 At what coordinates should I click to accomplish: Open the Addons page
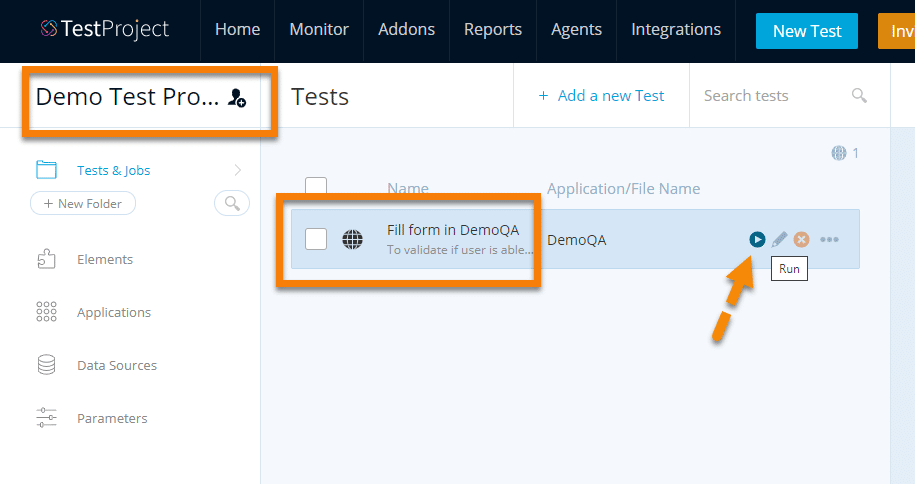(407, 29)
